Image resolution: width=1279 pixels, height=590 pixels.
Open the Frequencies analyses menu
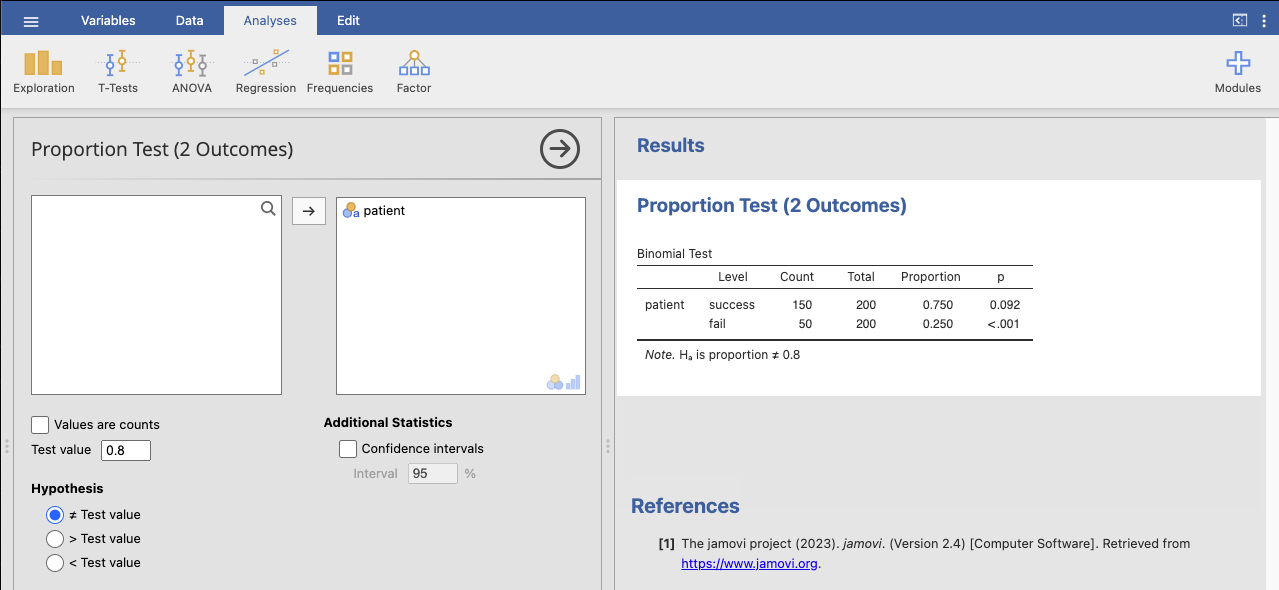pos(340,72)
